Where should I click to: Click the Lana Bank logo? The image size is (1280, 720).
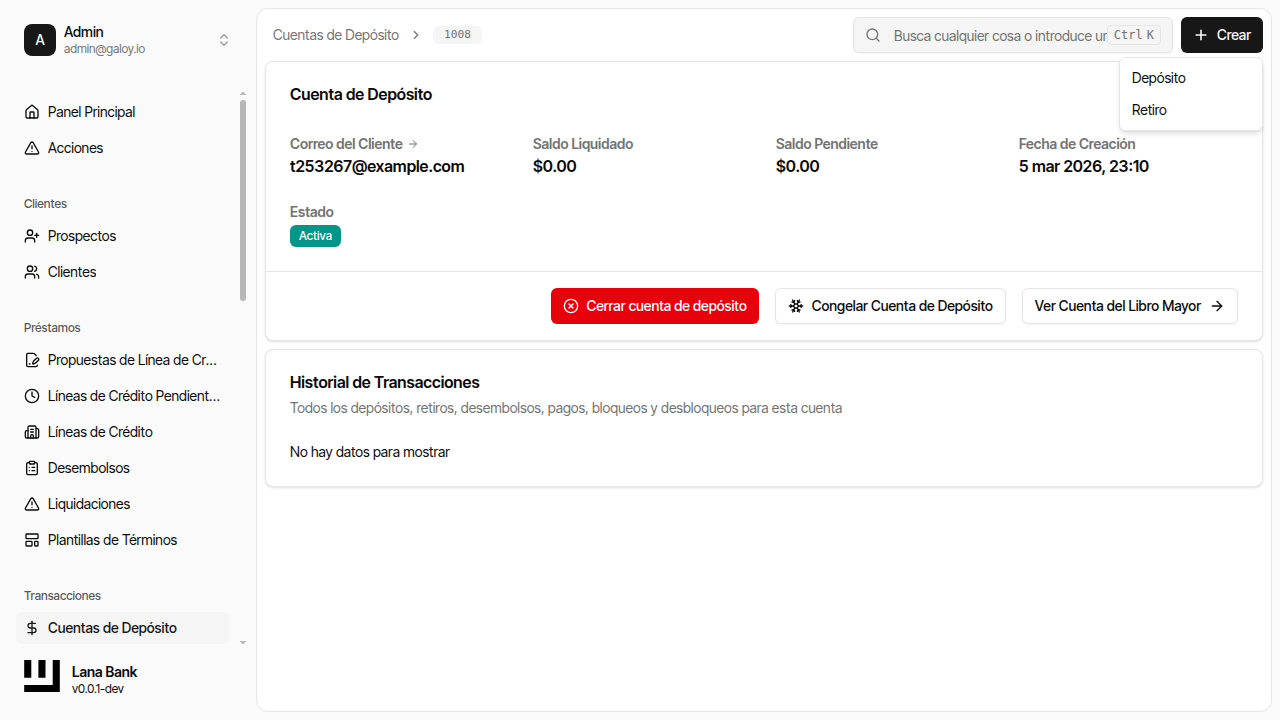(42, 677)
